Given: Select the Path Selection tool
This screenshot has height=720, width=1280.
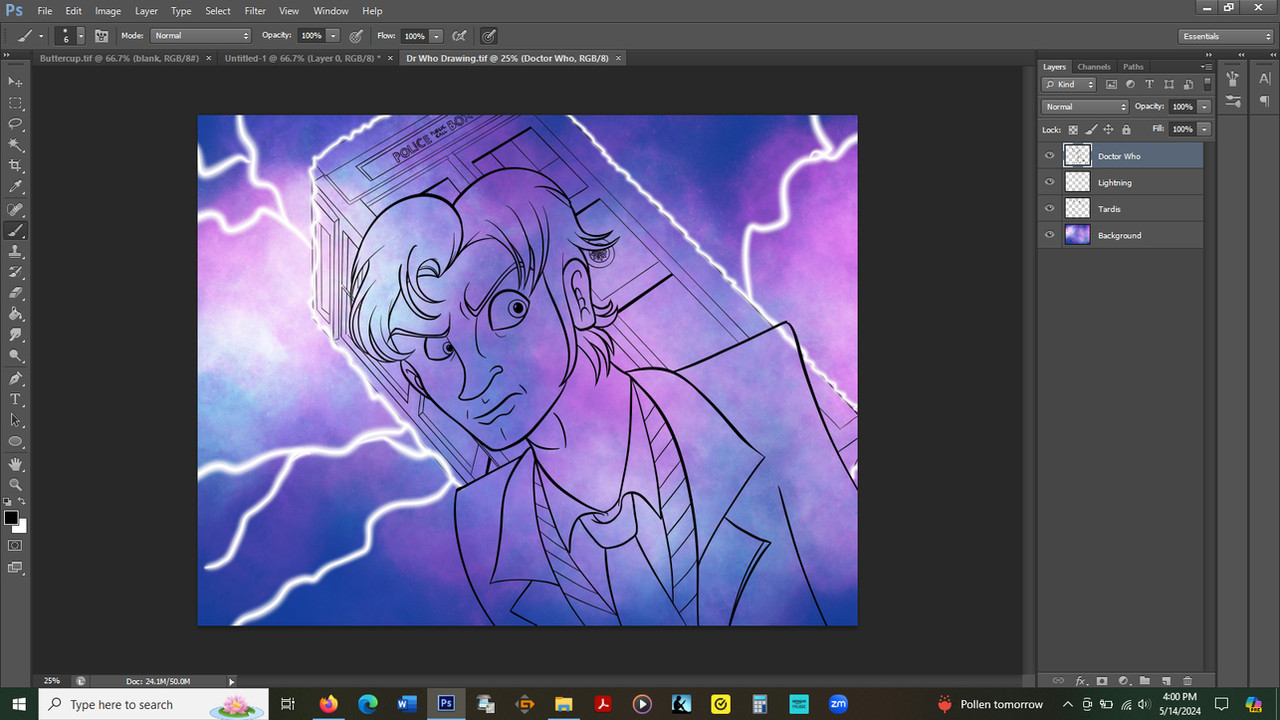Looking at the screenshot, I should pyautogui.click(x=15, y=421).
